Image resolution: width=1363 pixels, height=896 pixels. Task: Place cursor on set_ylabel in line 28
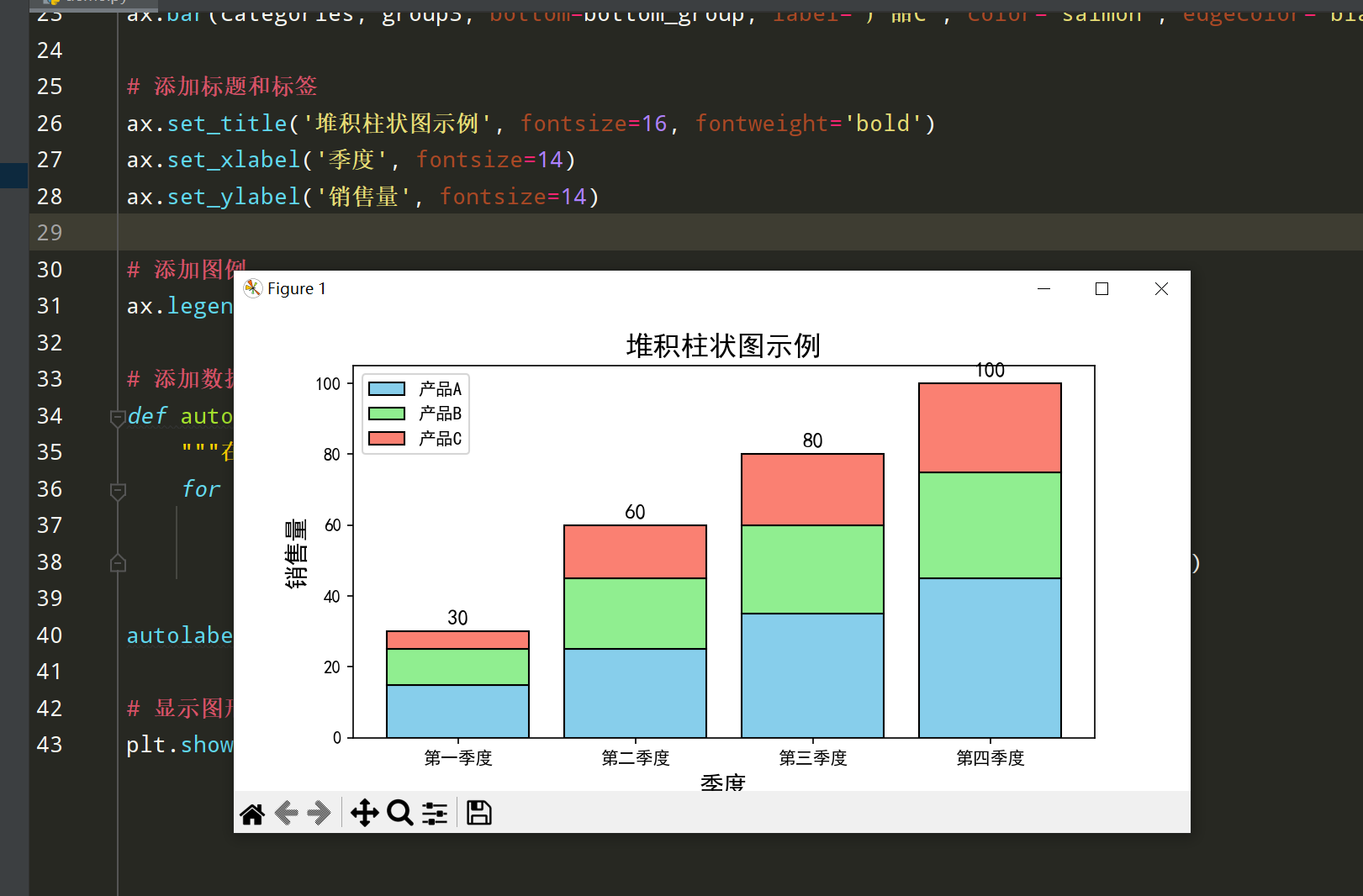234,197
